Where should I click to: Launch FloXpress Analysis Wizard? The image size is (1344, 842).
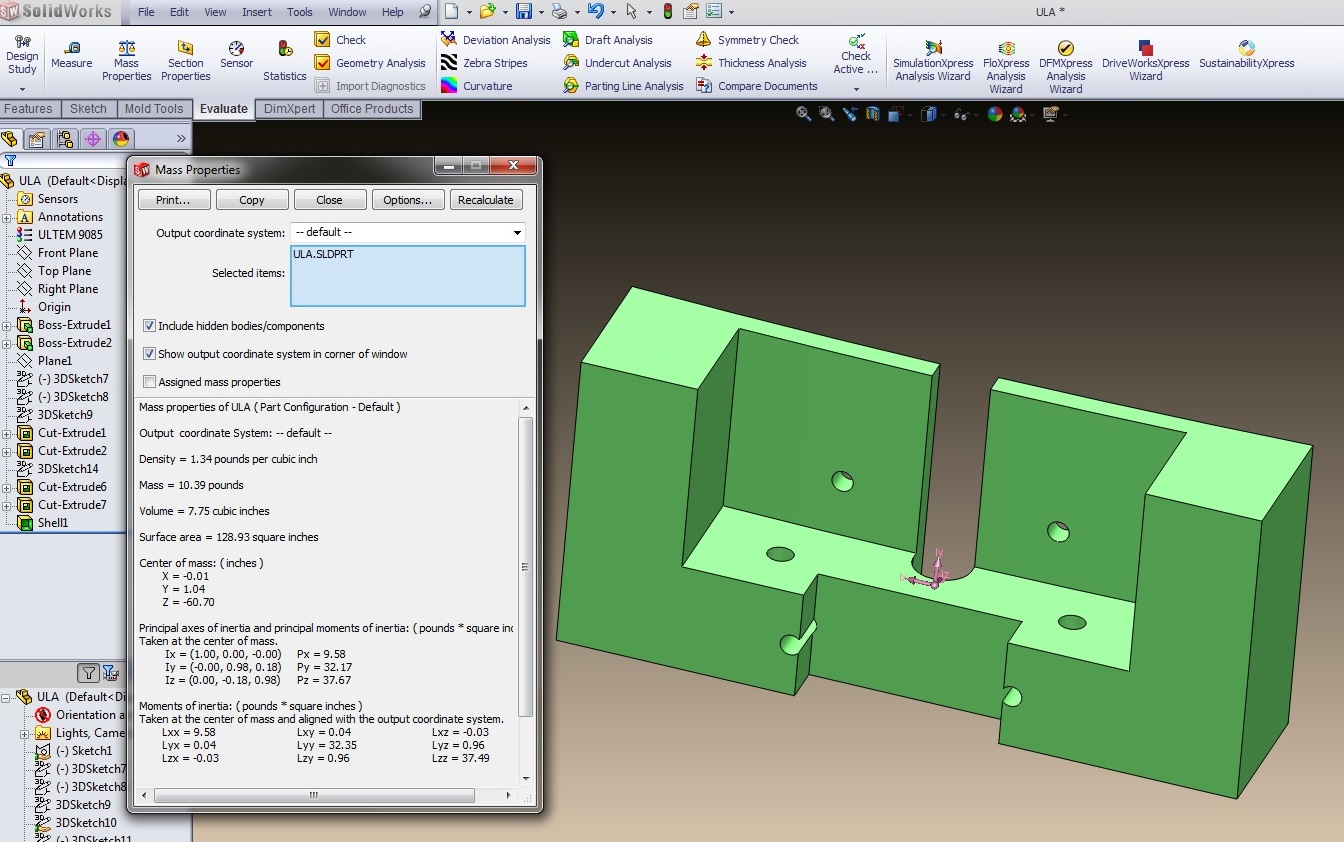[1006, 68]
